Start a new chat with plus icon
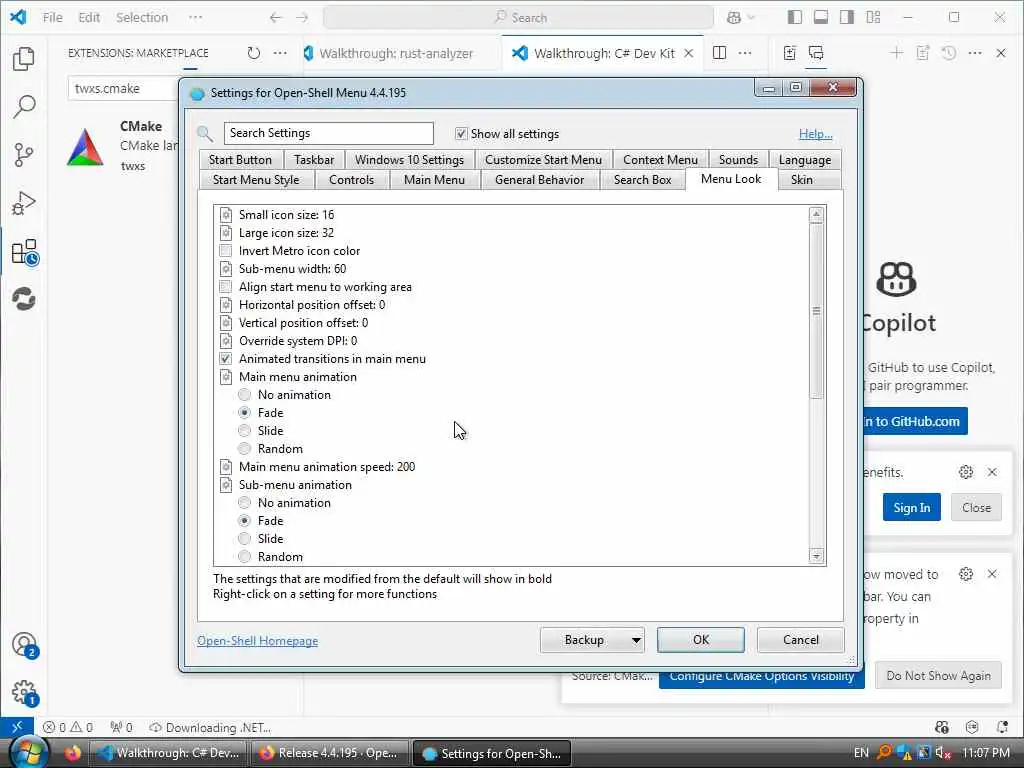The width and height of the screenshot is (1024, 768). [x=896, y=53]
